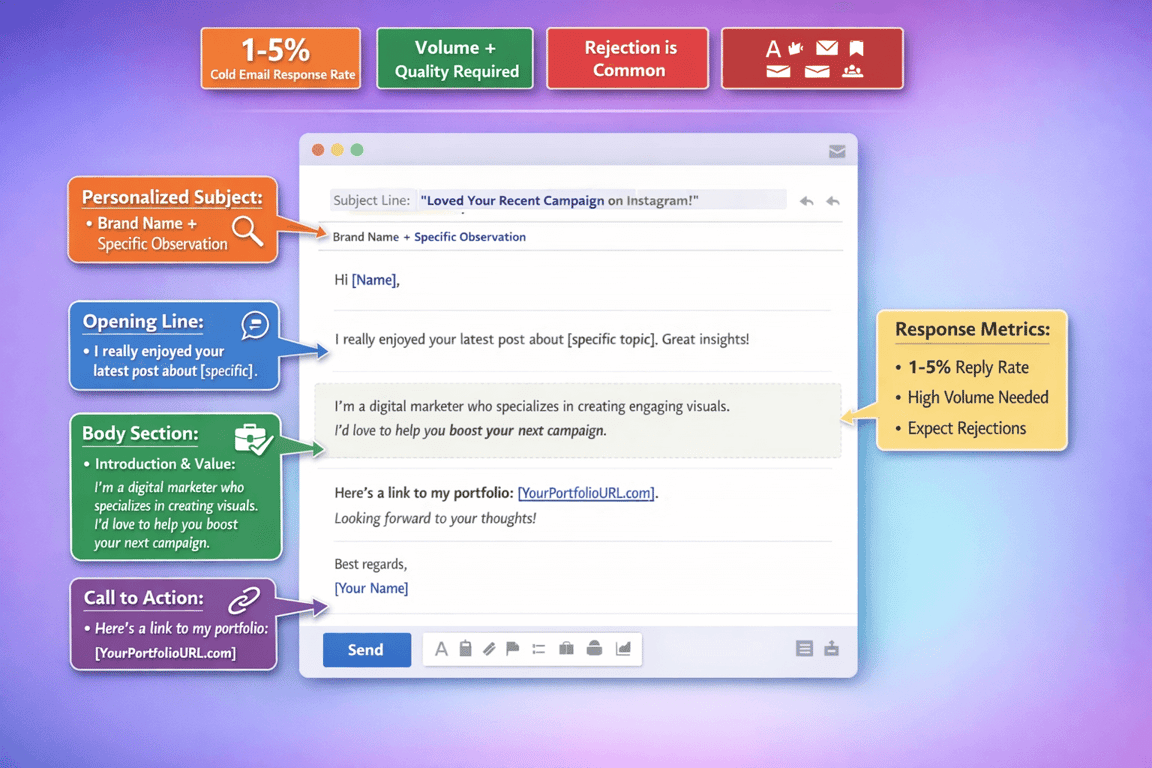Click "Looking forward to your thoughts!" line
Viewport: 1152px width, 768px height.
point(436,519)
